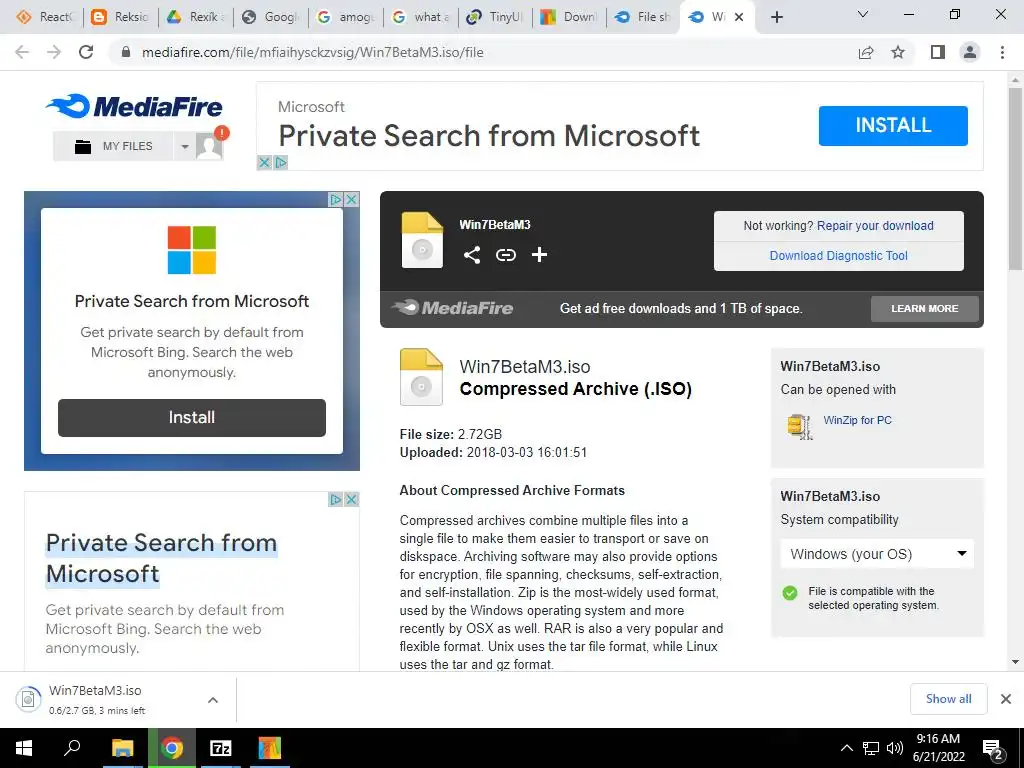Open the Chrome profile icon
The height and width of the screenshot is (768, 1024).
(970, 52)
